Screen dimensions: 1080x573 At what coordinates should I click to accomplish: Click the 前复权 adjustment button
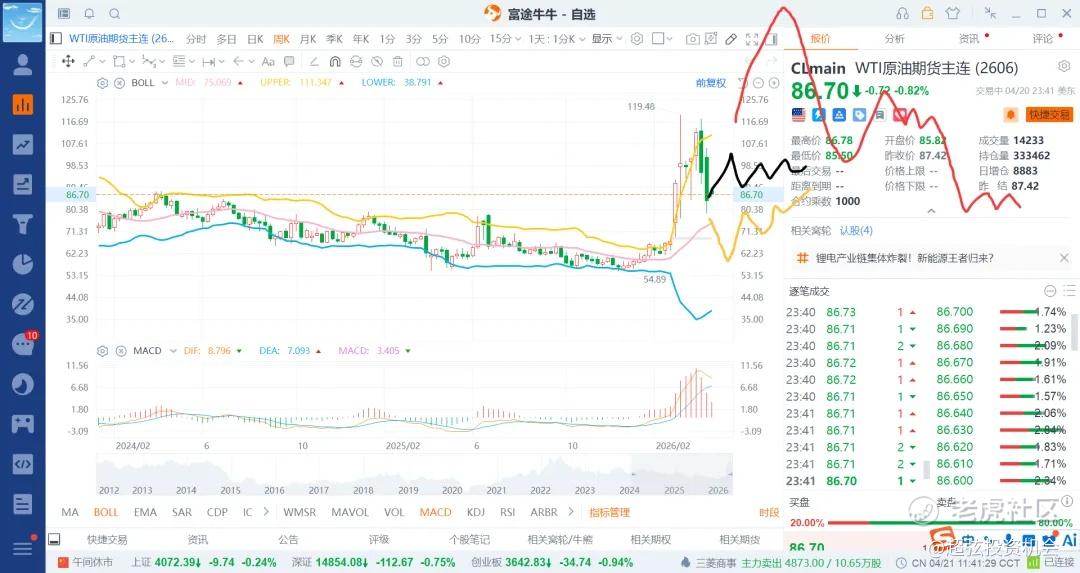(711, 83)
